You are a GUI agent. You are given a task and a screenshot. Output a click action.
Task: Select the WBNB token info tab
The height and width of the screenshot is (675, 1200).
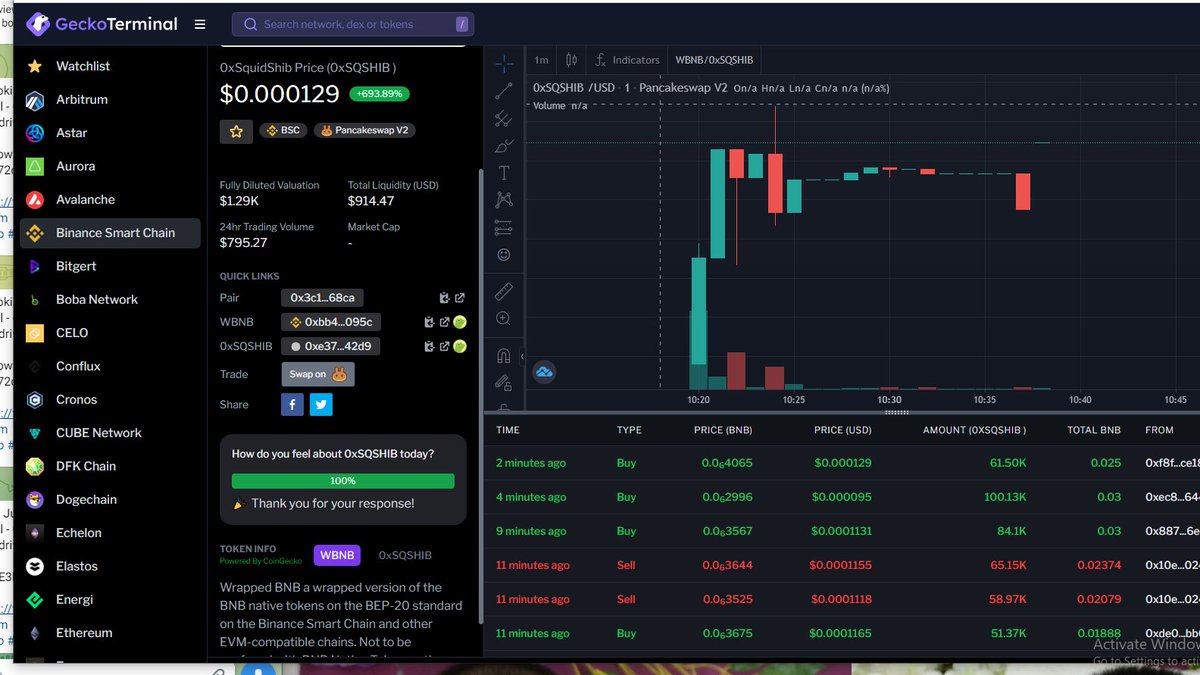337,555
